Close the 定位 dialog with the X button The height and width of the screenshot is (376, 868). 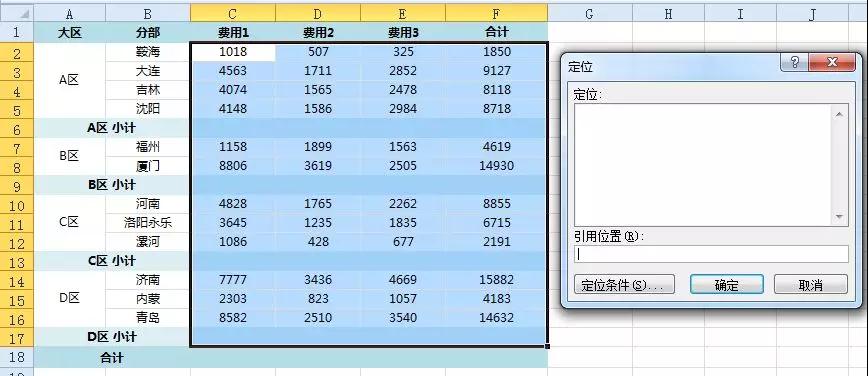[x=831, y=62]
